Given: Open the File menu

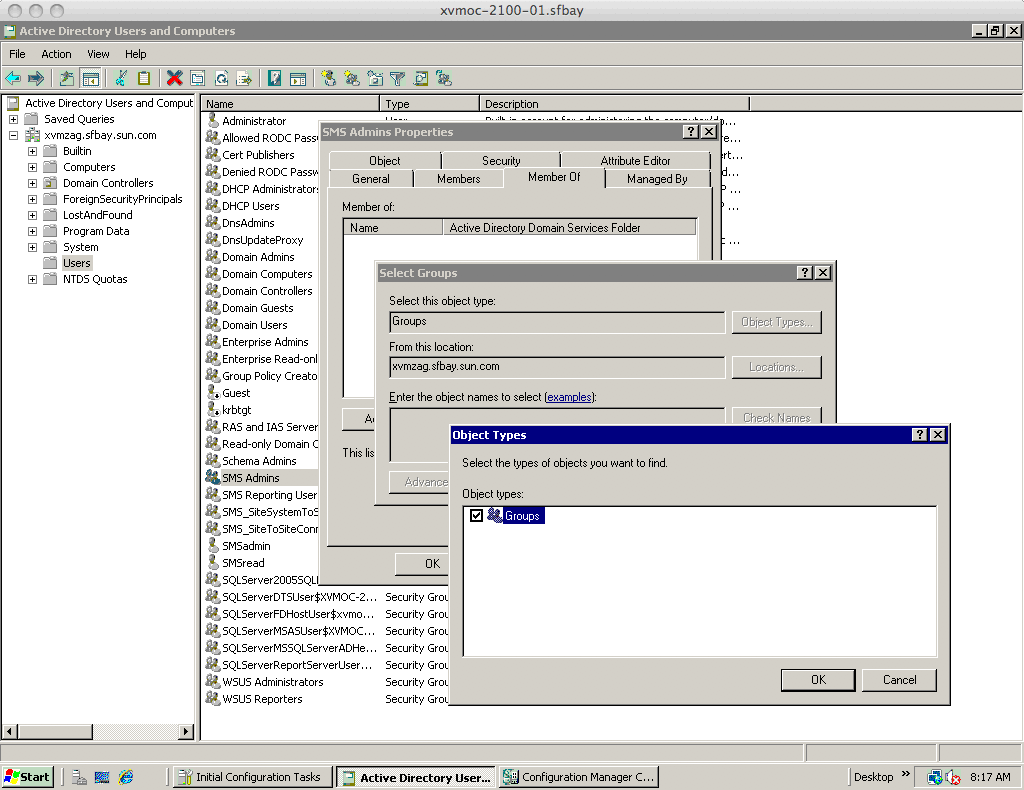Looking at the screenshot, I should pos(17,54).
